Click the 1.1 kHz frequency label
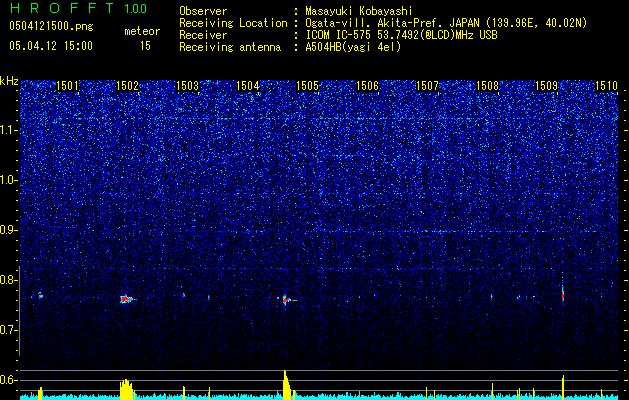The image size is (629, 400). [x=9, y=130]
